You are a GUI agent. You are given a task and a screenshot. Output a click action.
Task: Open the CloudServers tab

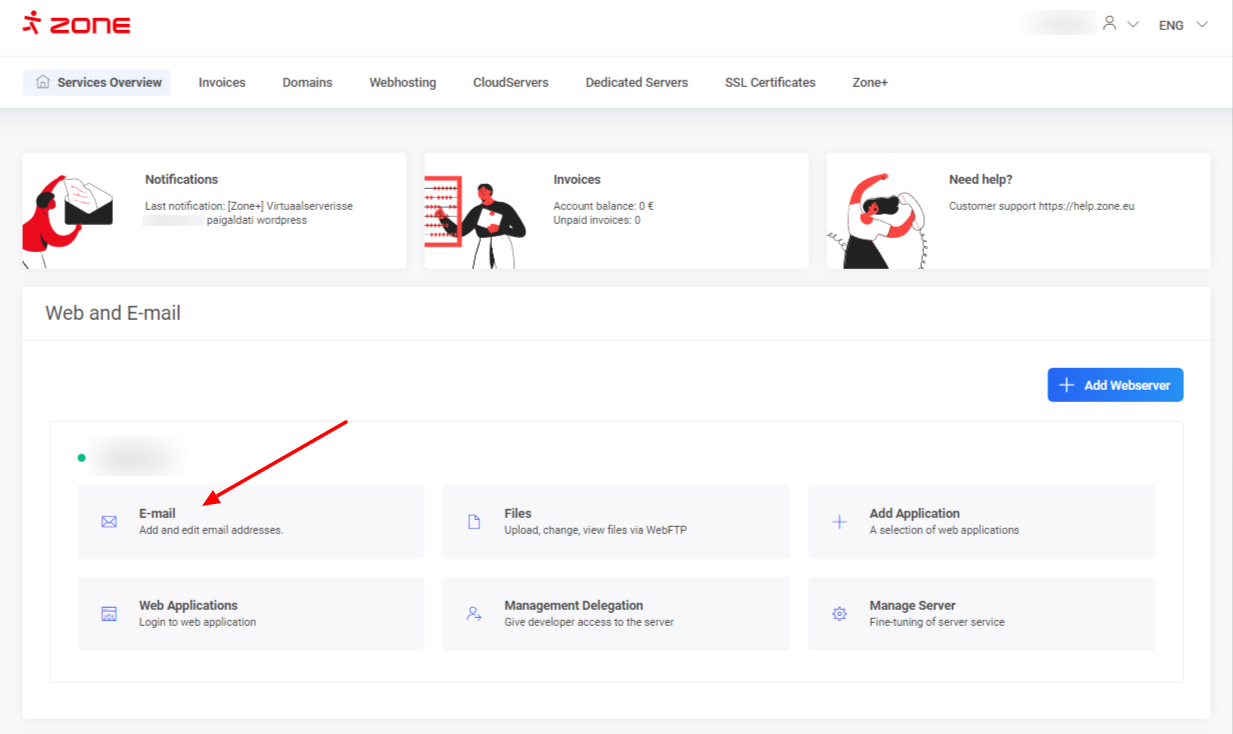coord(510,83)
